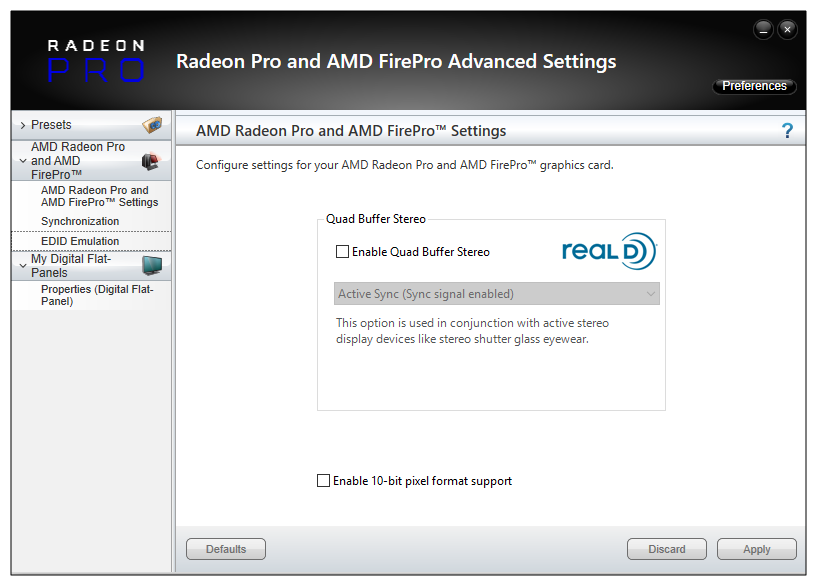Open Properties (Digital Flat-Panel) page
Screen dimensions: 818x587
click(97, 295)
